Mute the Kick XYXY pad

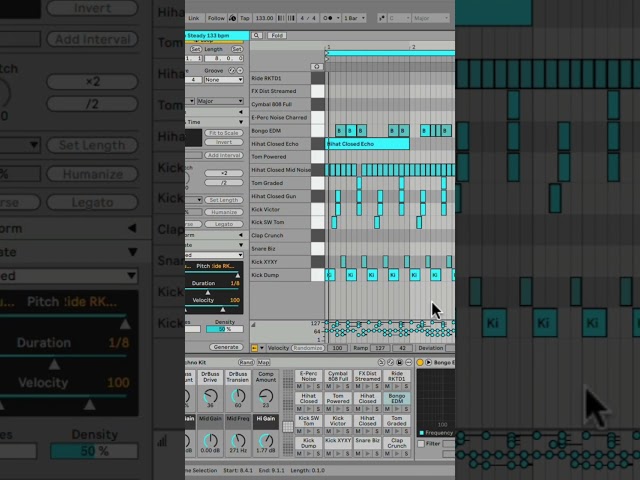coord(329,453)
